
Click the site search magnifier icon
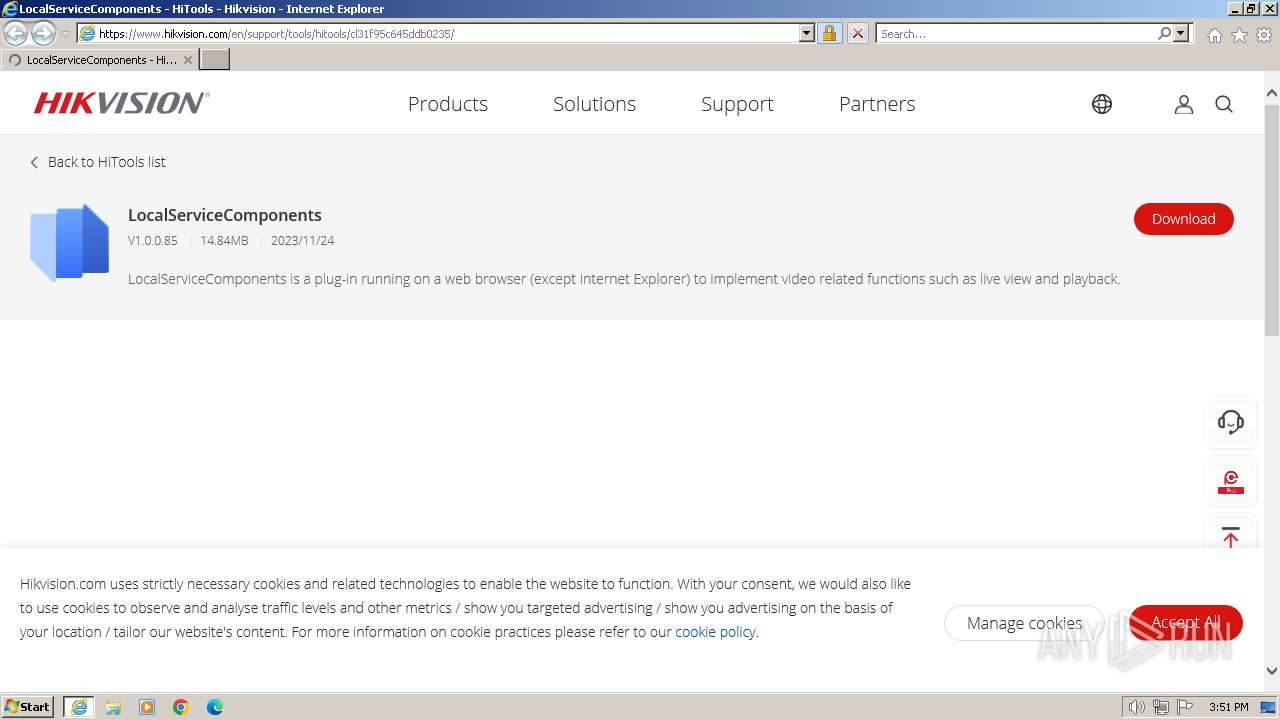point(1224,104)
